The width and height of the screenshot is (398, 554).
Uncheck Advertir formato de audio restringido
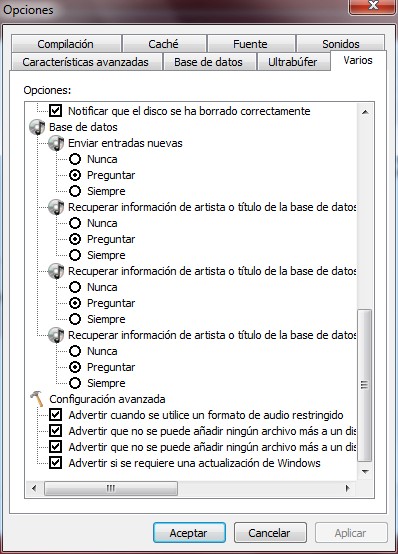click(55, 414)
